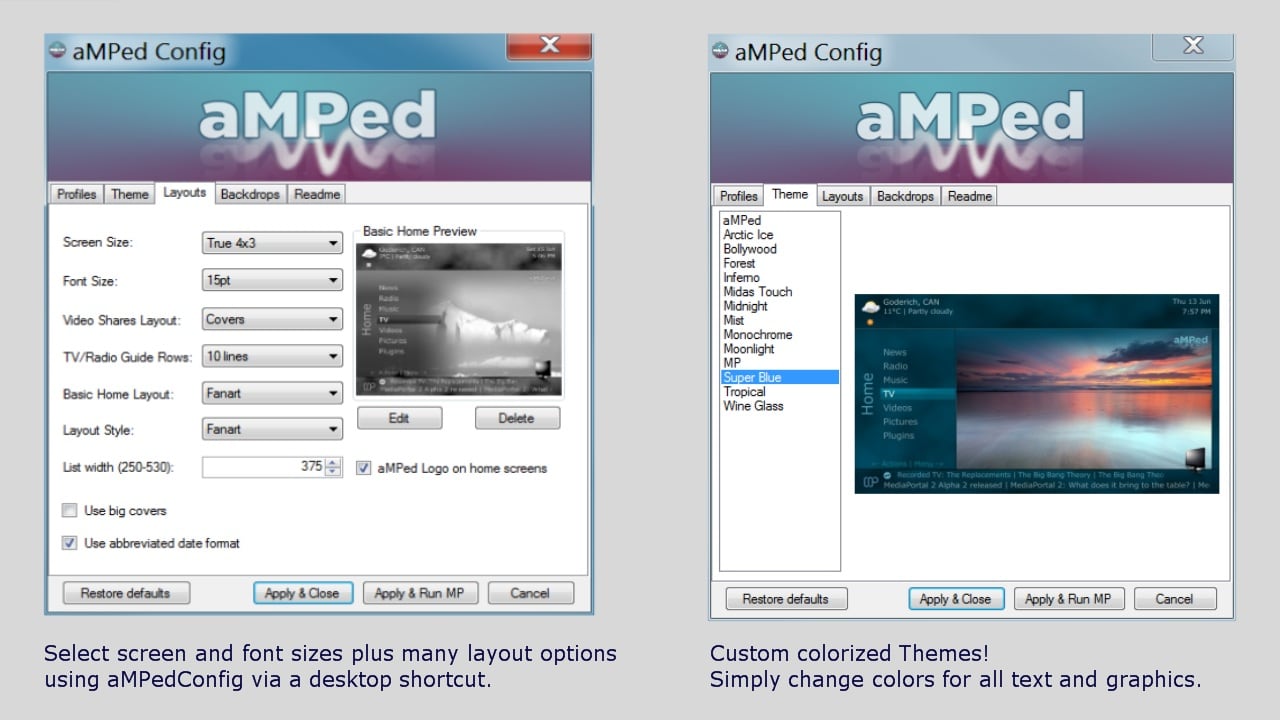Click app icon in Layouts window title bar

[58, 50]
